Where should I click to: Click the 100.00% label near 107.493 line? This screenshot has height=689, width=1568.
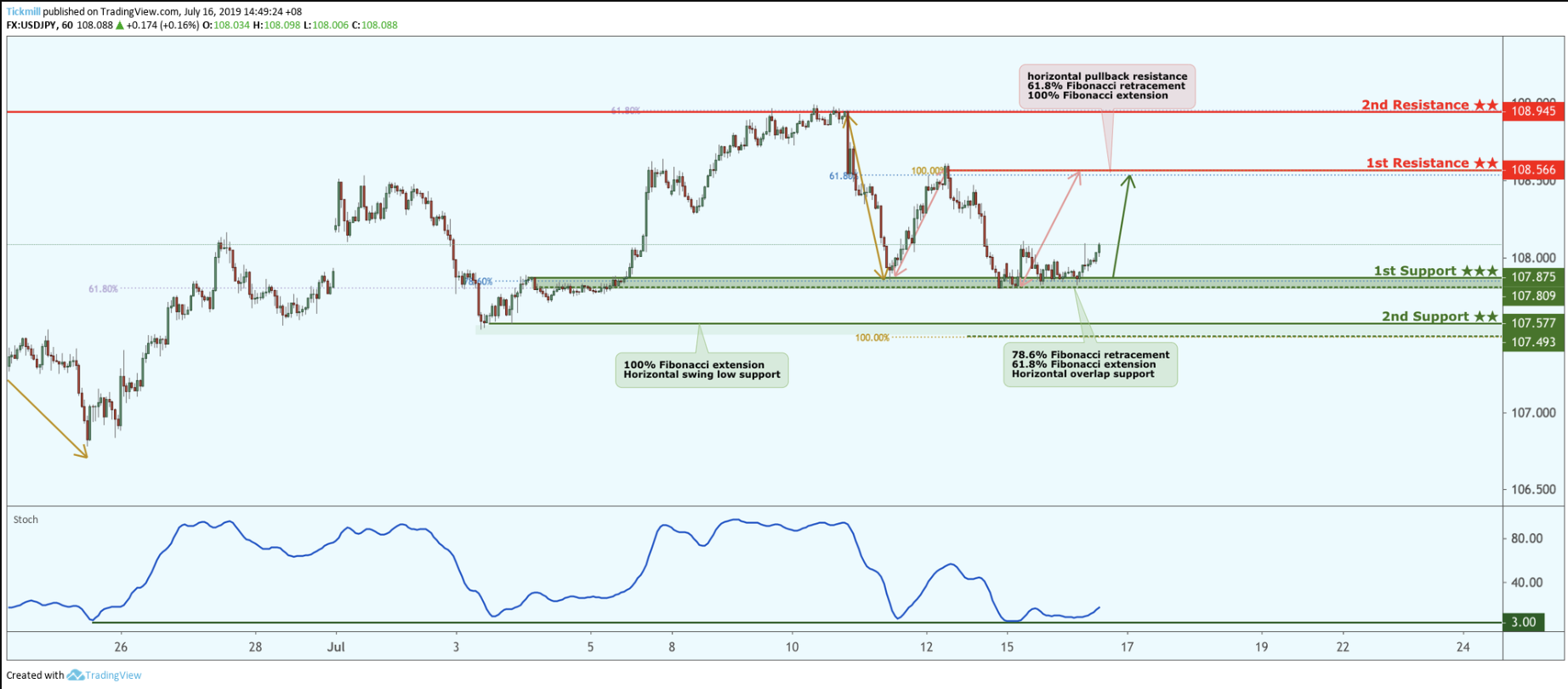click(872, 338)
